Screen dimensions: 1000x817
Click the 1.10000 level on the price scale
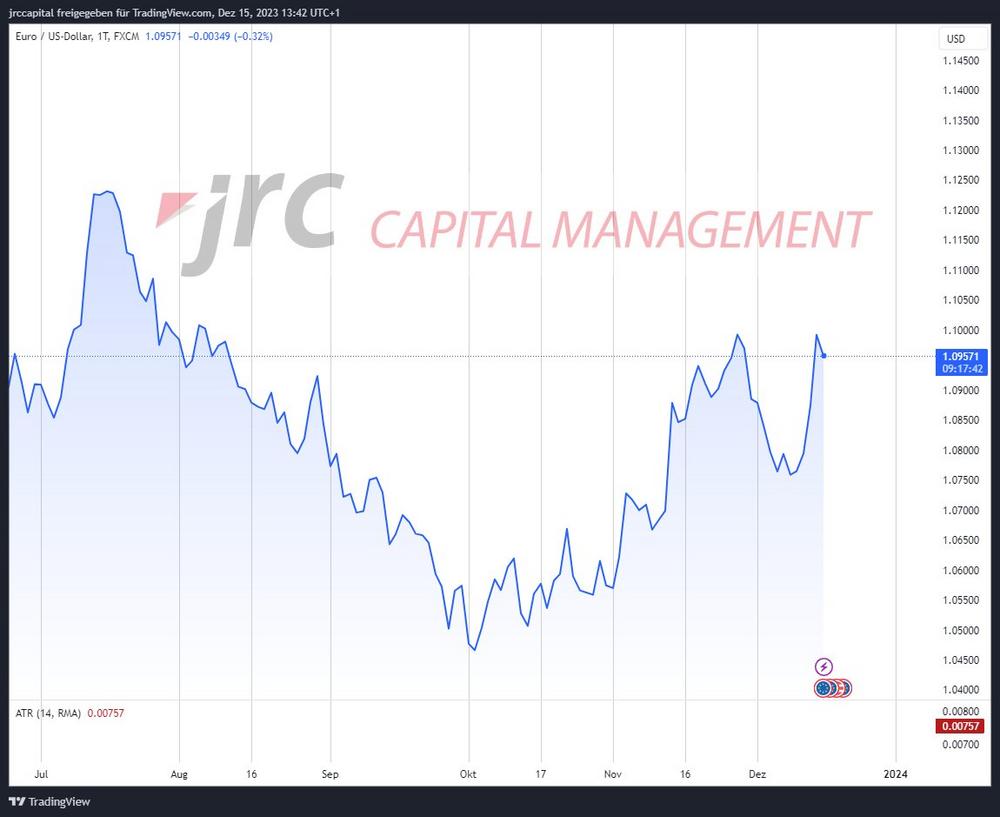click(x=960, y=330)
